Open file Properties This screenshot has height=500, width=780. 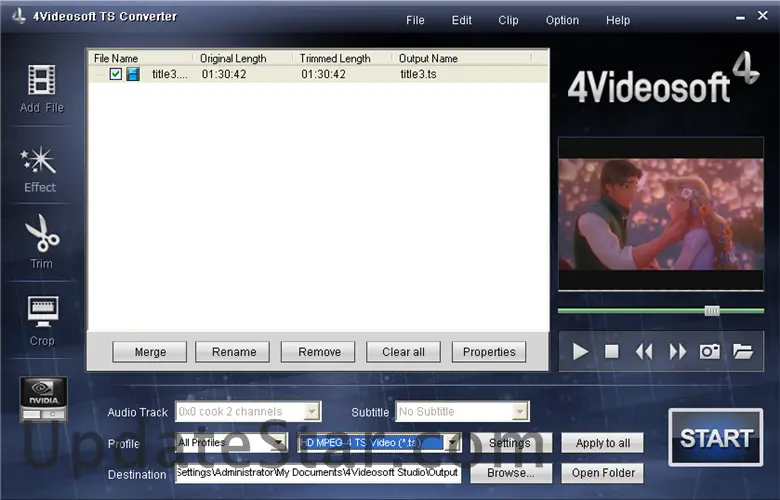489,352
